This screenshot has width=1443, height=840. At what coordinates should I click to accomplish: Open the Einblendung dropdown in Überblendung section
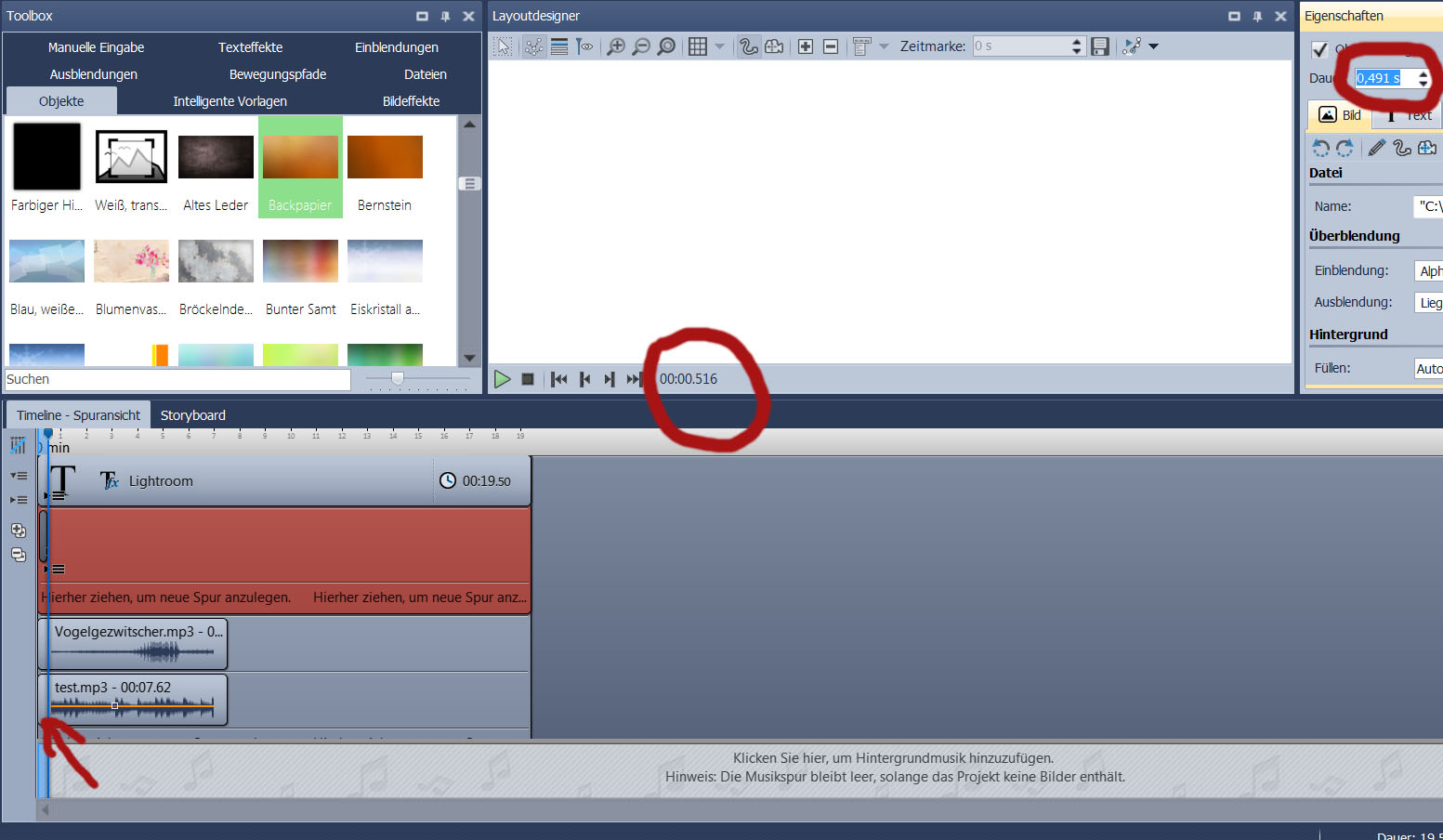(x=1428, y=270)
